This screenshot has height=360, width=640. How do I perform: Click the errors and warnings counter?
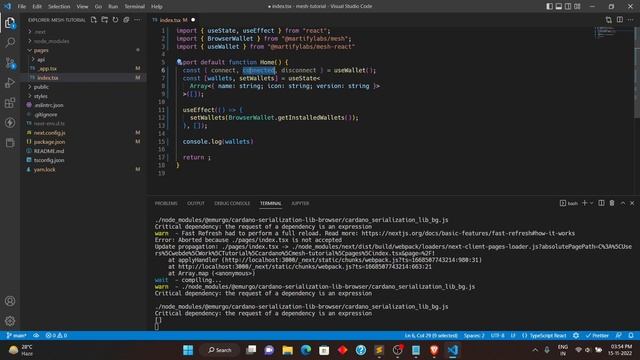coord(56,336)
